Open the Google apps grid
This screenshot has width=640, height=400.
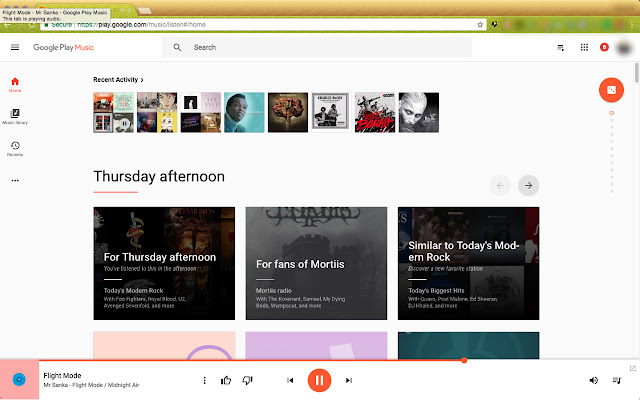coord(584,47)
